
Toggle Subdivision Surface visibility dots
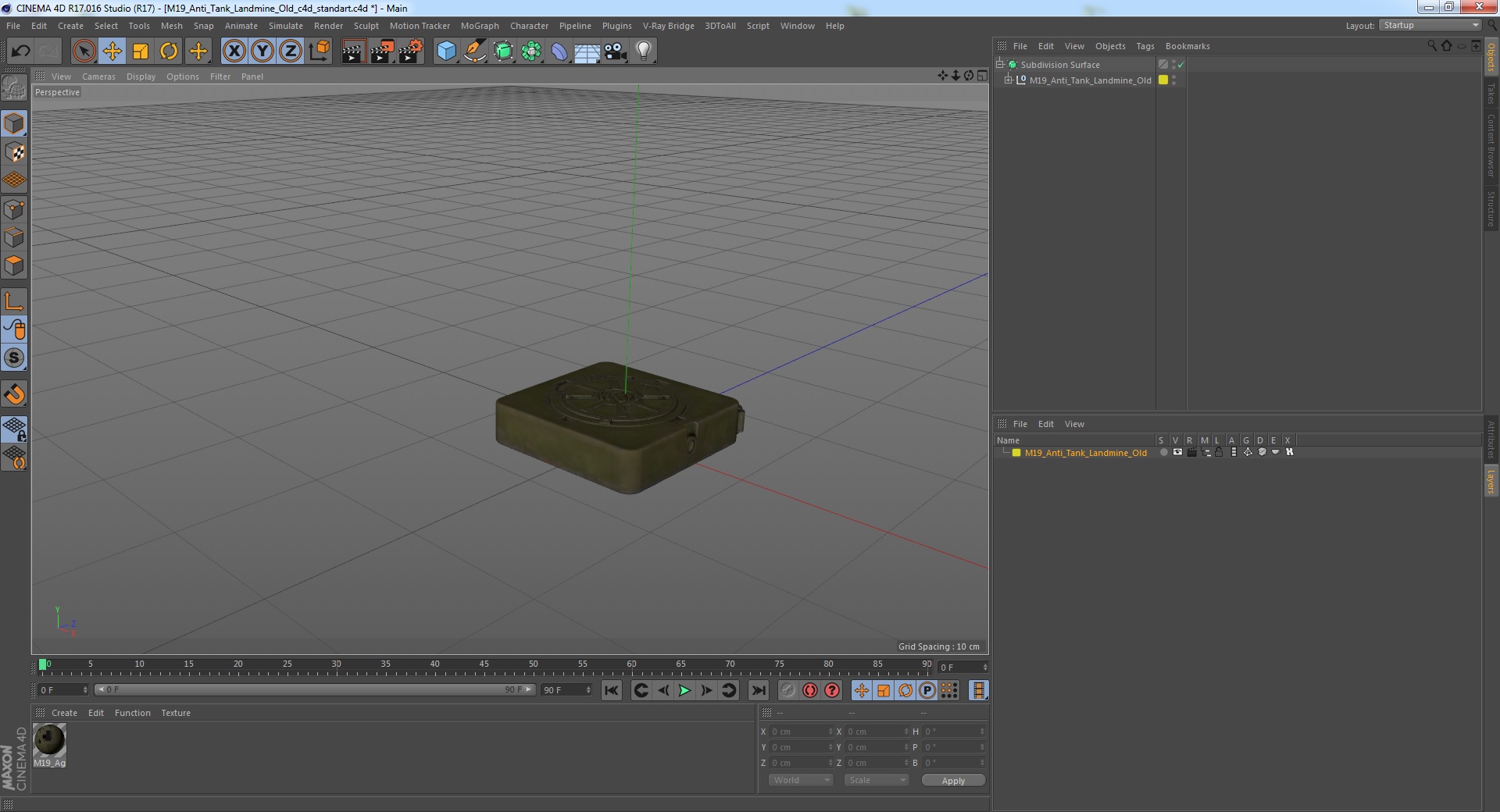(1173, 65)
